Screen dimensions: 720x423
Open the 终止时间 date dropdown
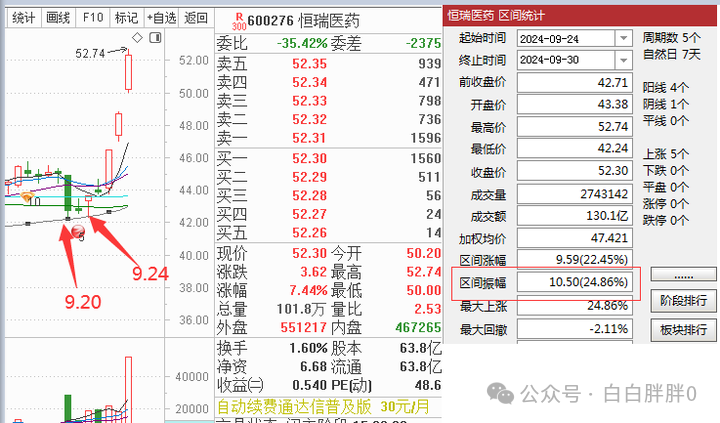pos(623,60)
